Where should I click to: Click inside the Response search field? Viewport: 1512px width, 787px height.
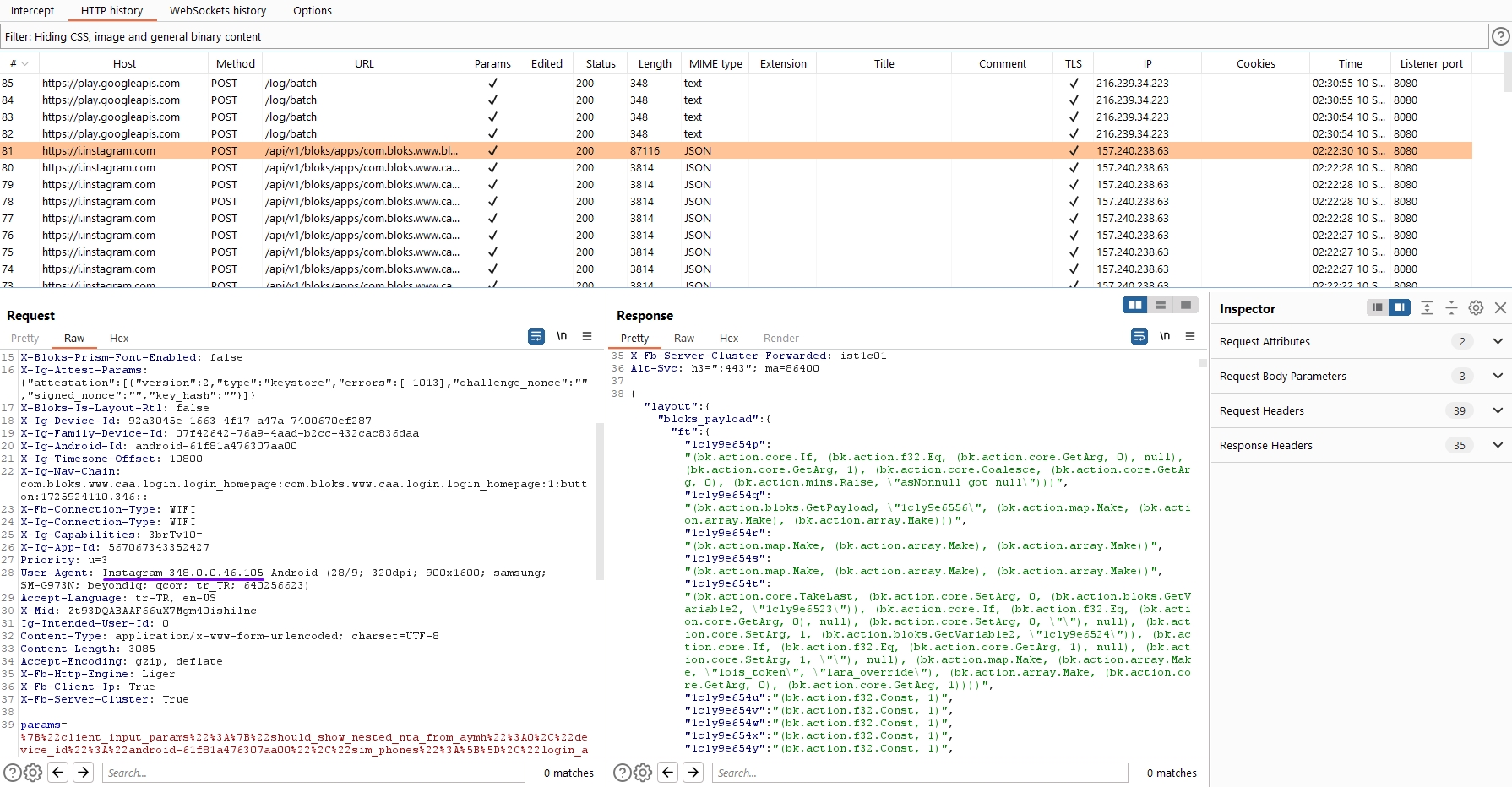(x=921, y=773)
